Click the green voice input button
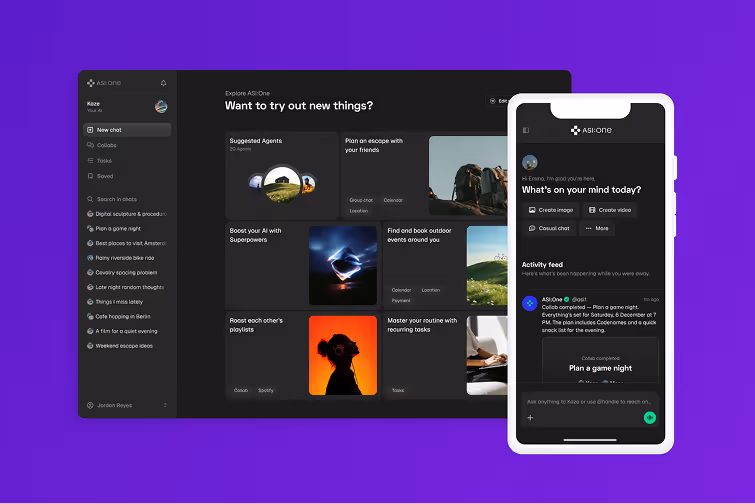The image size is (755, 504). [650, 418]
